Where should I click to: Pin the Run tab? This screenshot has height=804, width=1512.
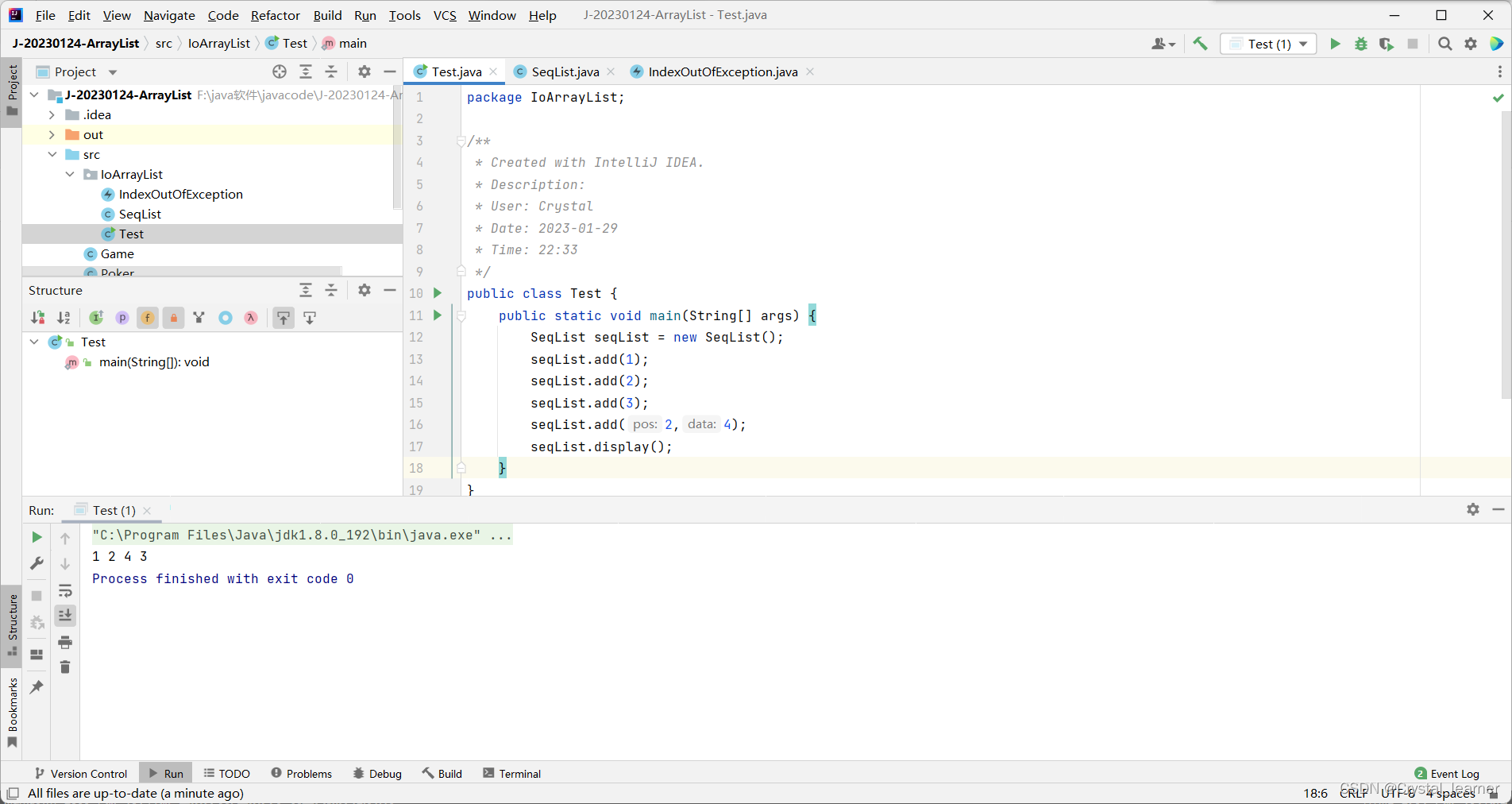37,687
